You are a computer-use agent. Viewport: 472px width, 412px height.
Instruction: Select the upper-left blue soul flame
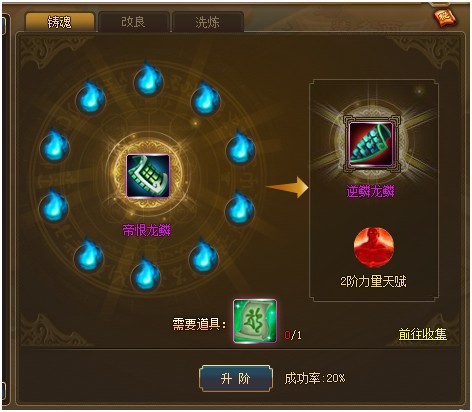[90, 97]
